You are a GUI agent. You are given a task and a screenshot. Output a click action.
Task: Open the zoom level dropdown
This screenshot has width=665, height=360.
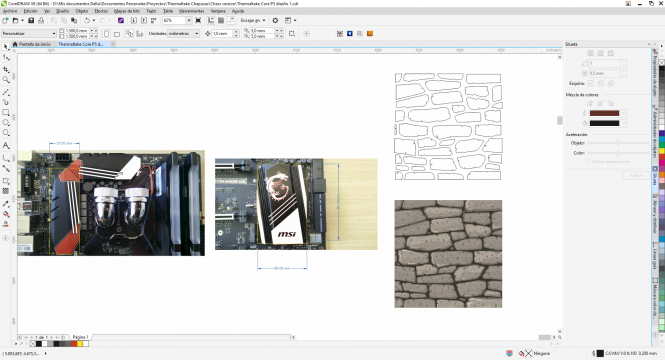(x=189, y=20)
